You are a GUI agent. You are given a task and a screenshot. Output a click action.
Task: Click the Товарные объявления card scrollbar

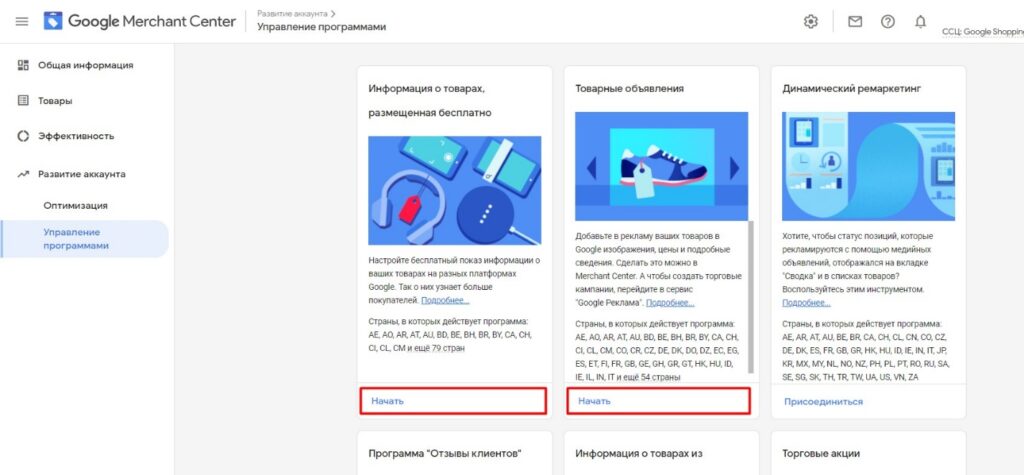751,297
